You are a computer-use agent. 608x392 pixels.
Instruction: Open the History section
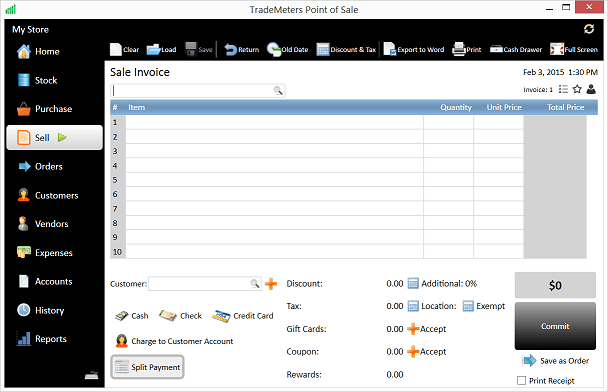[x=40, y=310]
